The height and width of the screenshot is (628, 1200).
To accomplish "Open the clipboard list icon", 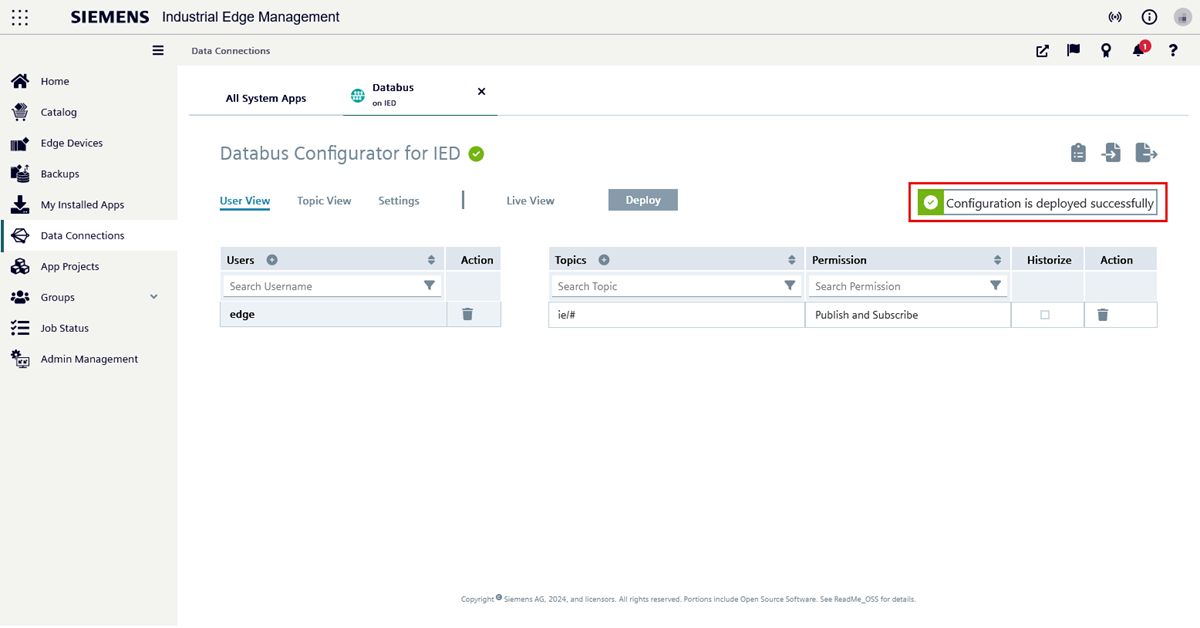I will pos(1078,153).
